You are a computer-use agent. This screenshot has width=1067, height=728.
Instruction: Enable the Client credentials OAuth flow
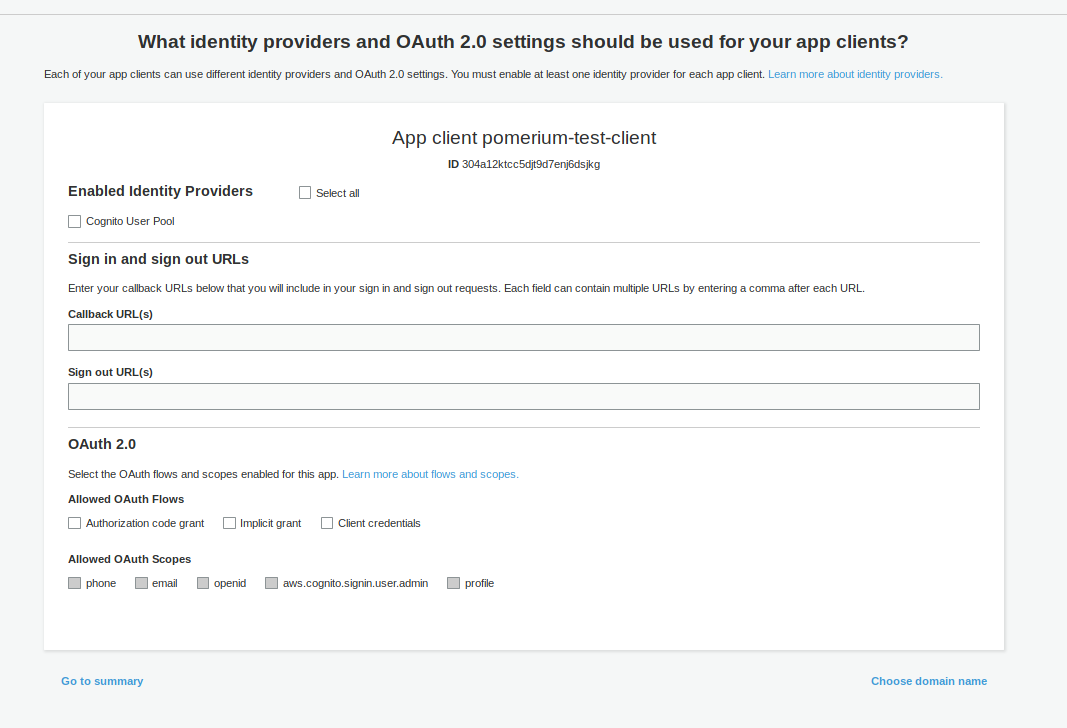(x=326, y=522)
